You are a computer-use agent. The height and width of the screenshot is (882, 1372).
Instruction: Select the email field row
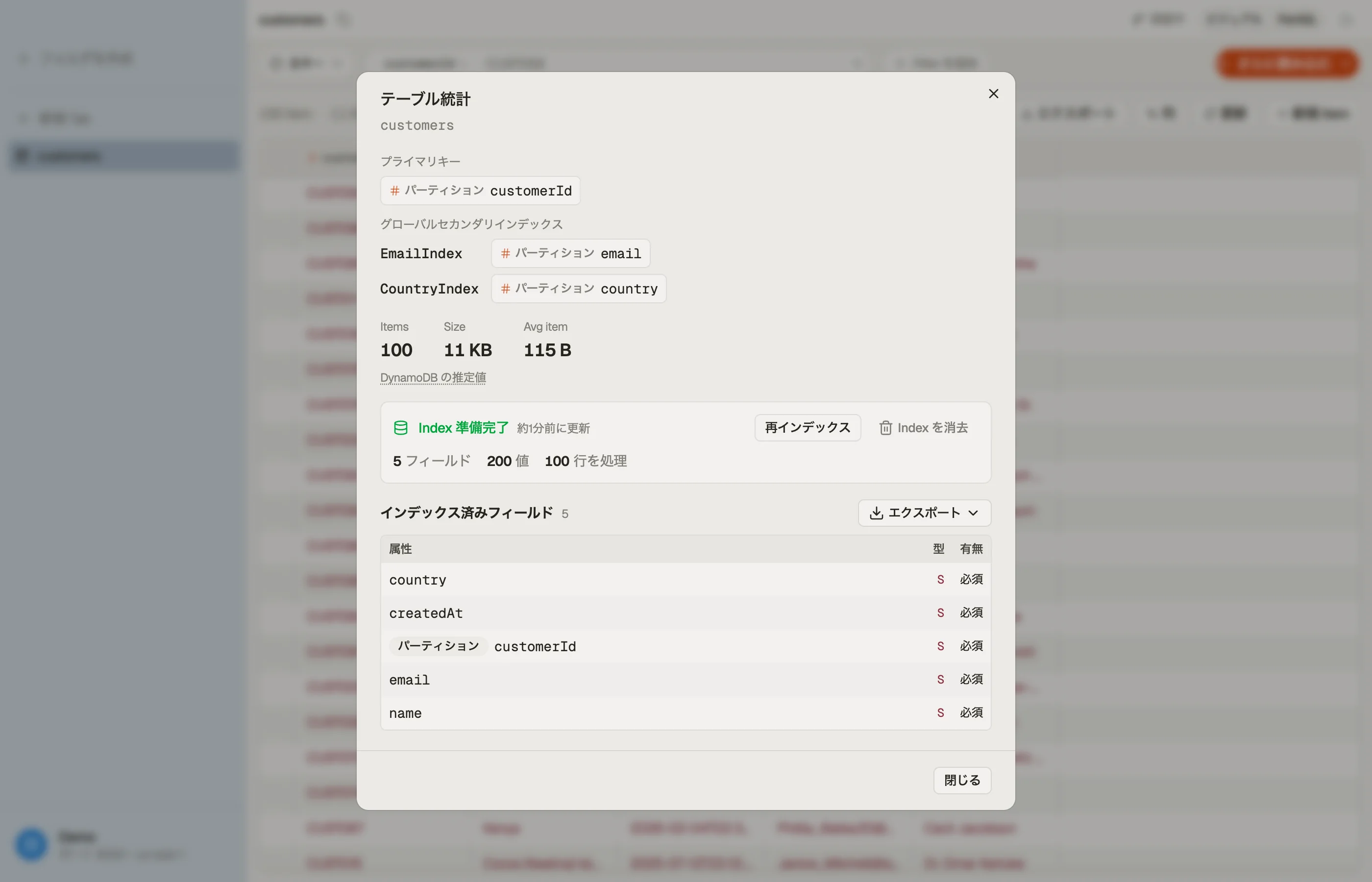686,680
